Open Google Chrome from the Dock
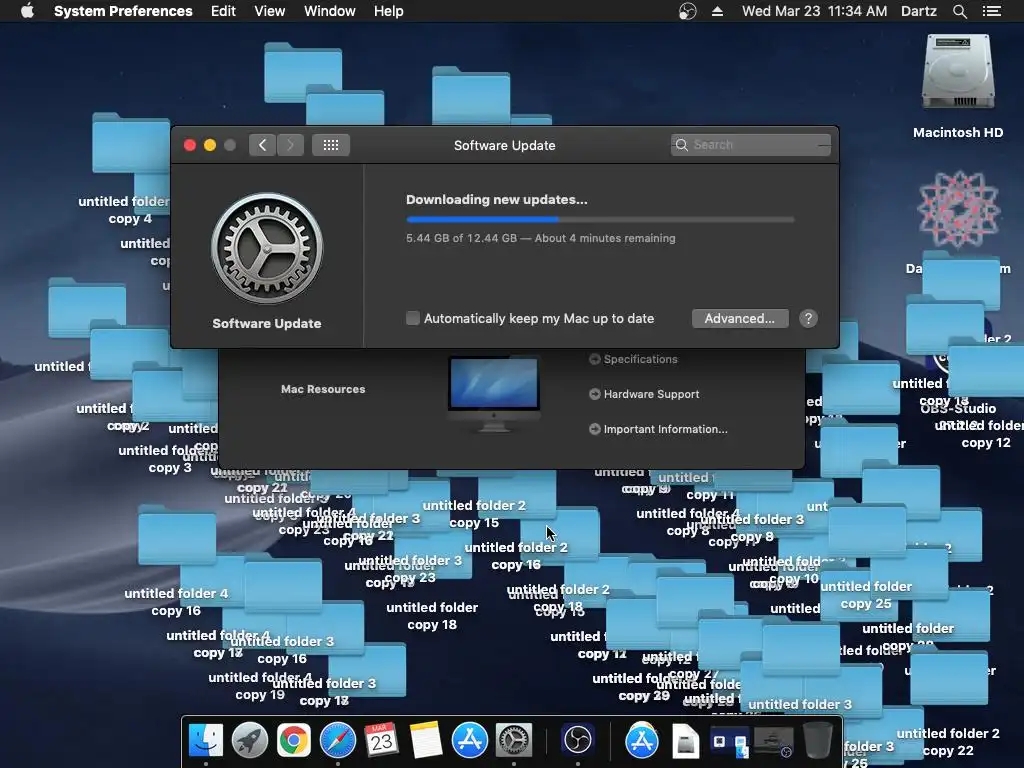This screenshot has width=1024, height=768. coord(294,740)
